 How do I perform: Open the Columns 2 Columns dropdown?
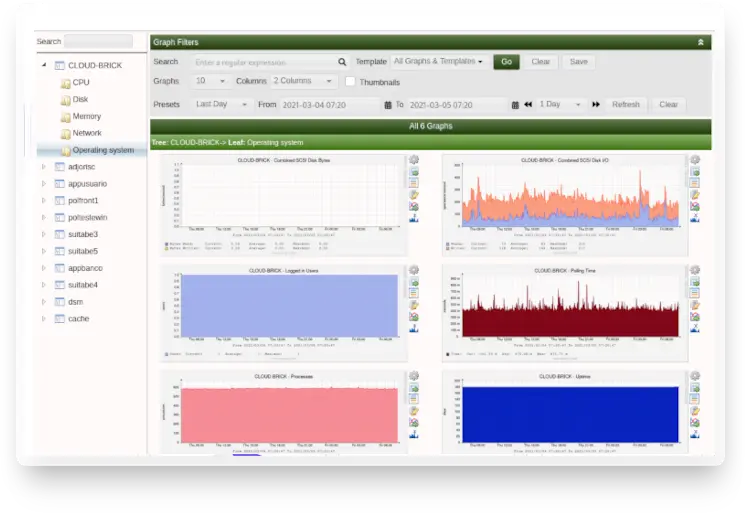(x=303, y=81)
